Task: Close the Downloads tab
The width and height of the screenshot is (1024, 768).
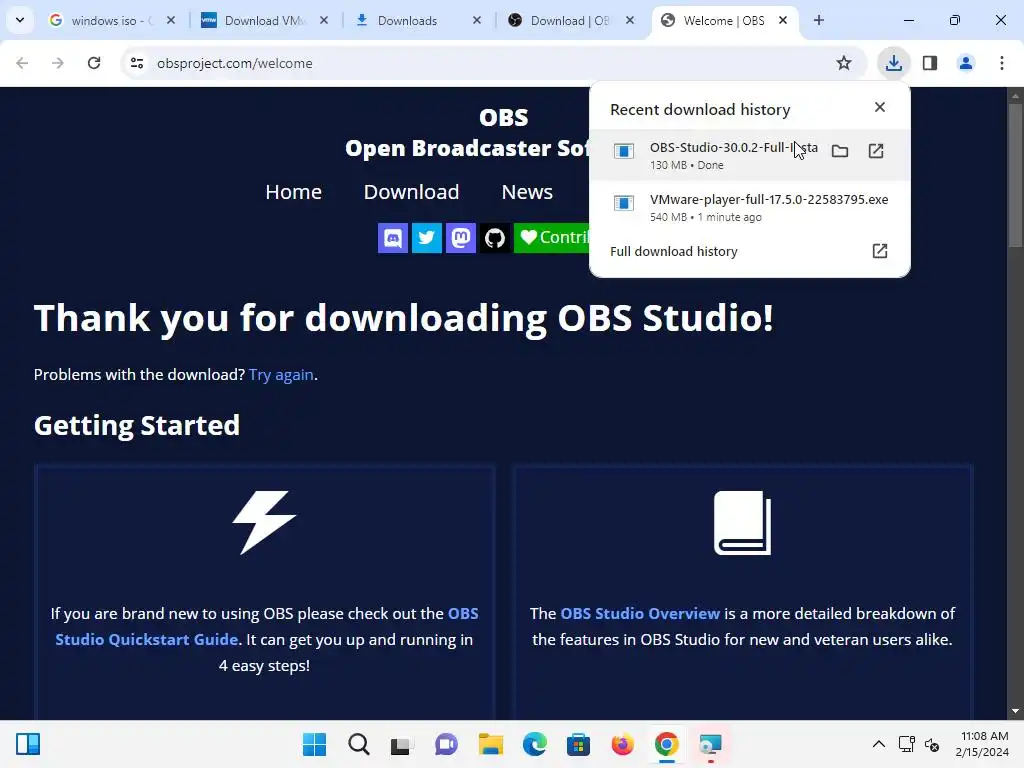Action: point(477,20)
